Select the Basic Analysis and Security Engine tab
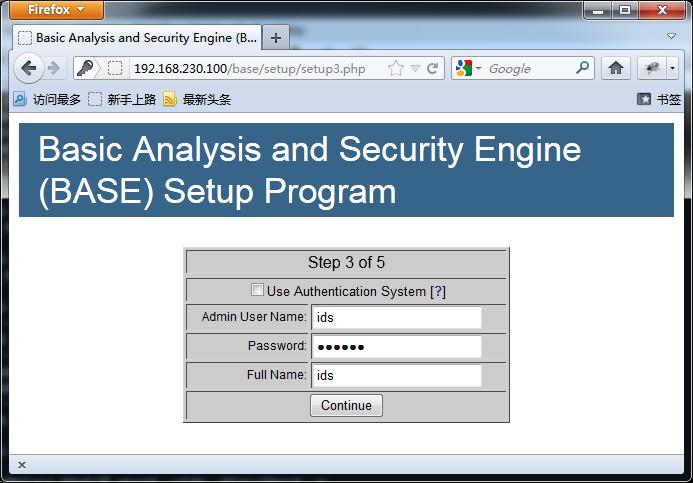Screen dimensions: 693x483 (137, 38)
